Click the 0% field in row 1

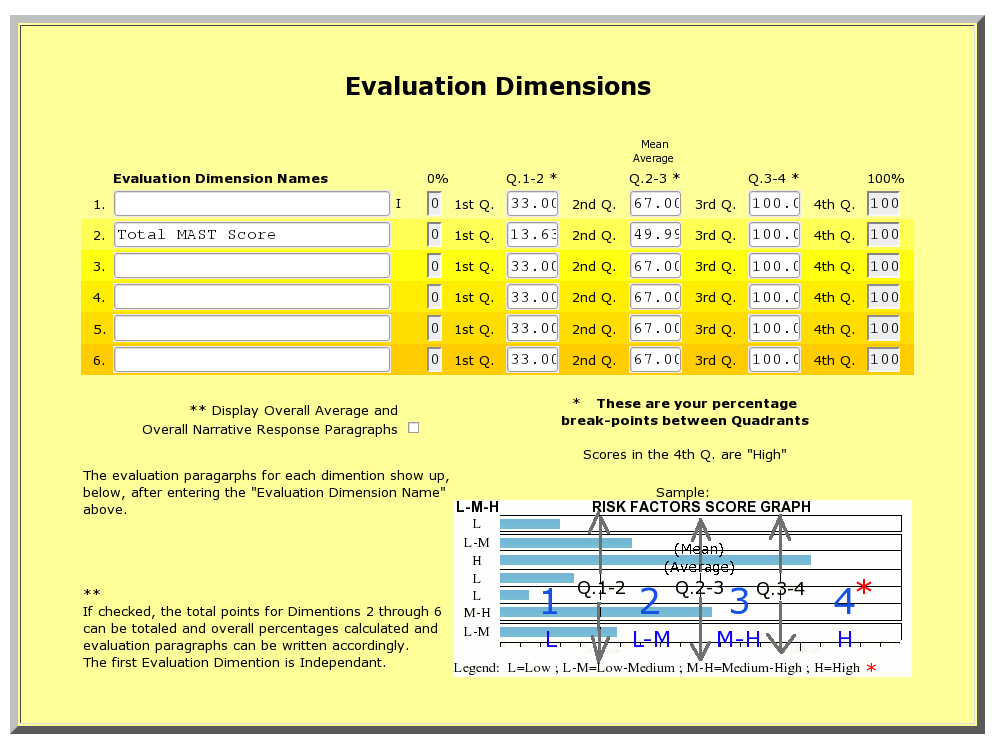(x=434, y=203)
